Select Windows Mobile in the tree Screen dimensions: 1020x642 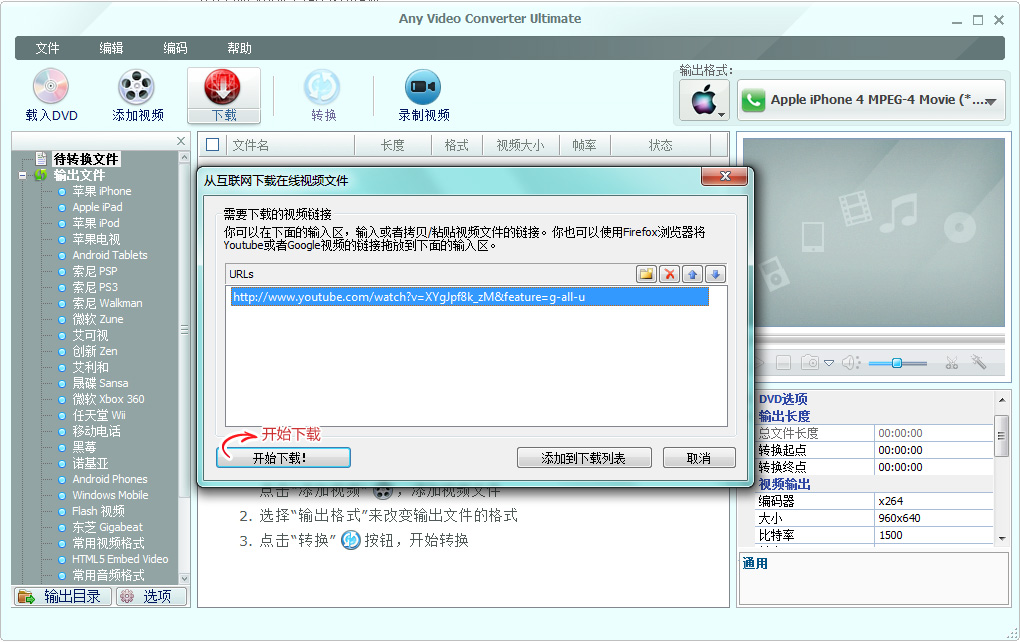(x=110, y=495)
